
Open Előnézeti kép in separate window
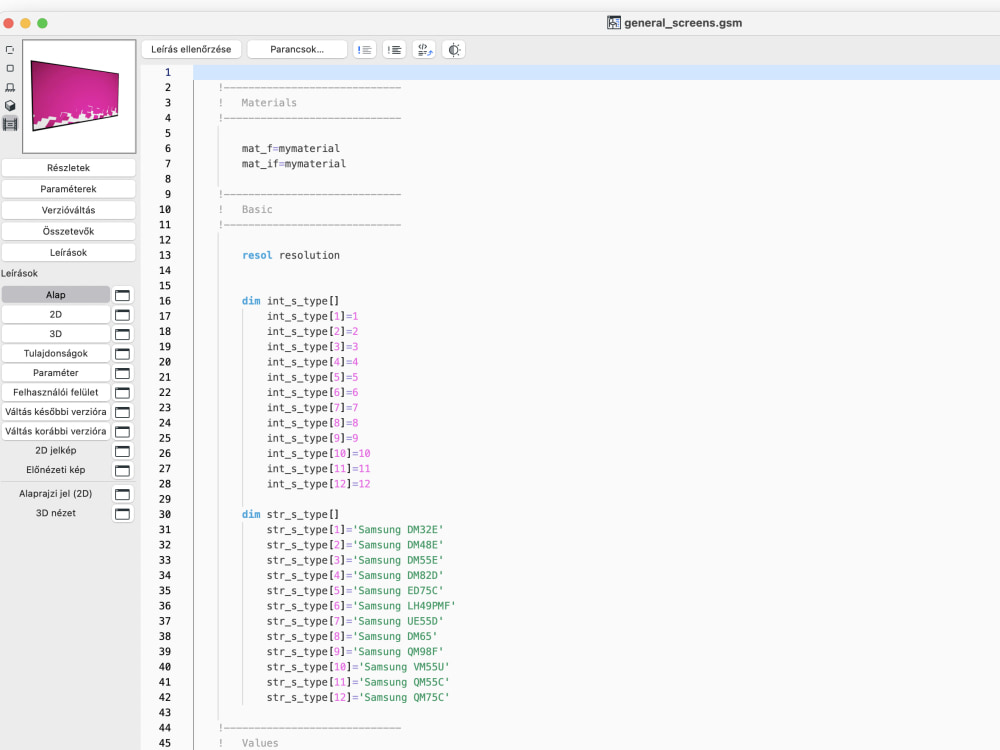(x=122, y=471)
